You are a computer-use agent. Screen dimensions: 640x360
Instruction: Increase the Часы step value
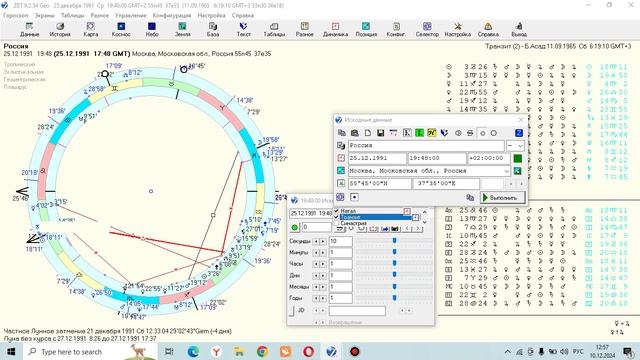[x=323, y=264]
